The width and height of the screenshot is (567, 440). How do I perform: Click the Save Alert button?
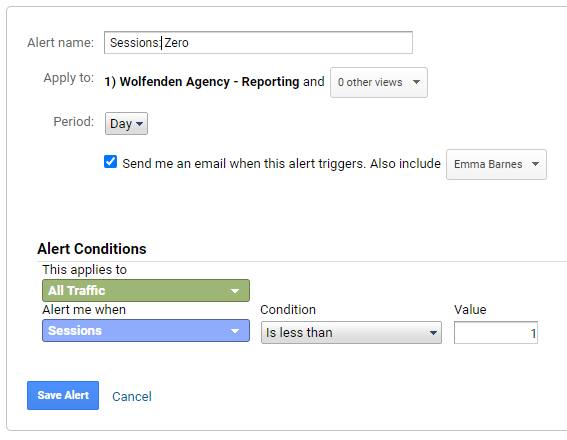pos(63,396)
